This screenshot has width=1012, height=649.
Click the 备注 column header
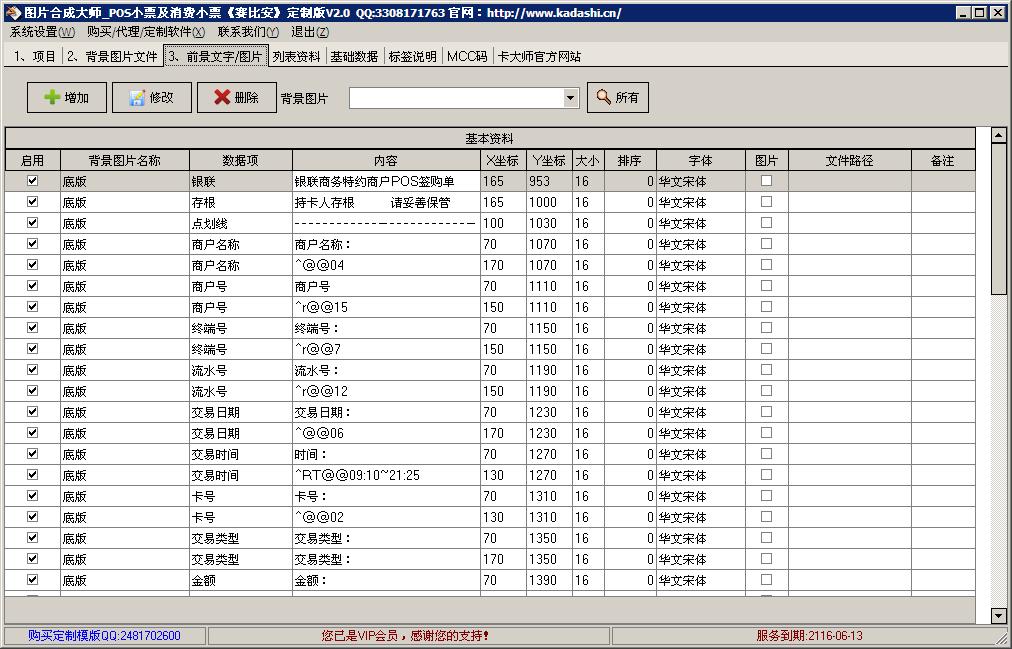point(943,161)
